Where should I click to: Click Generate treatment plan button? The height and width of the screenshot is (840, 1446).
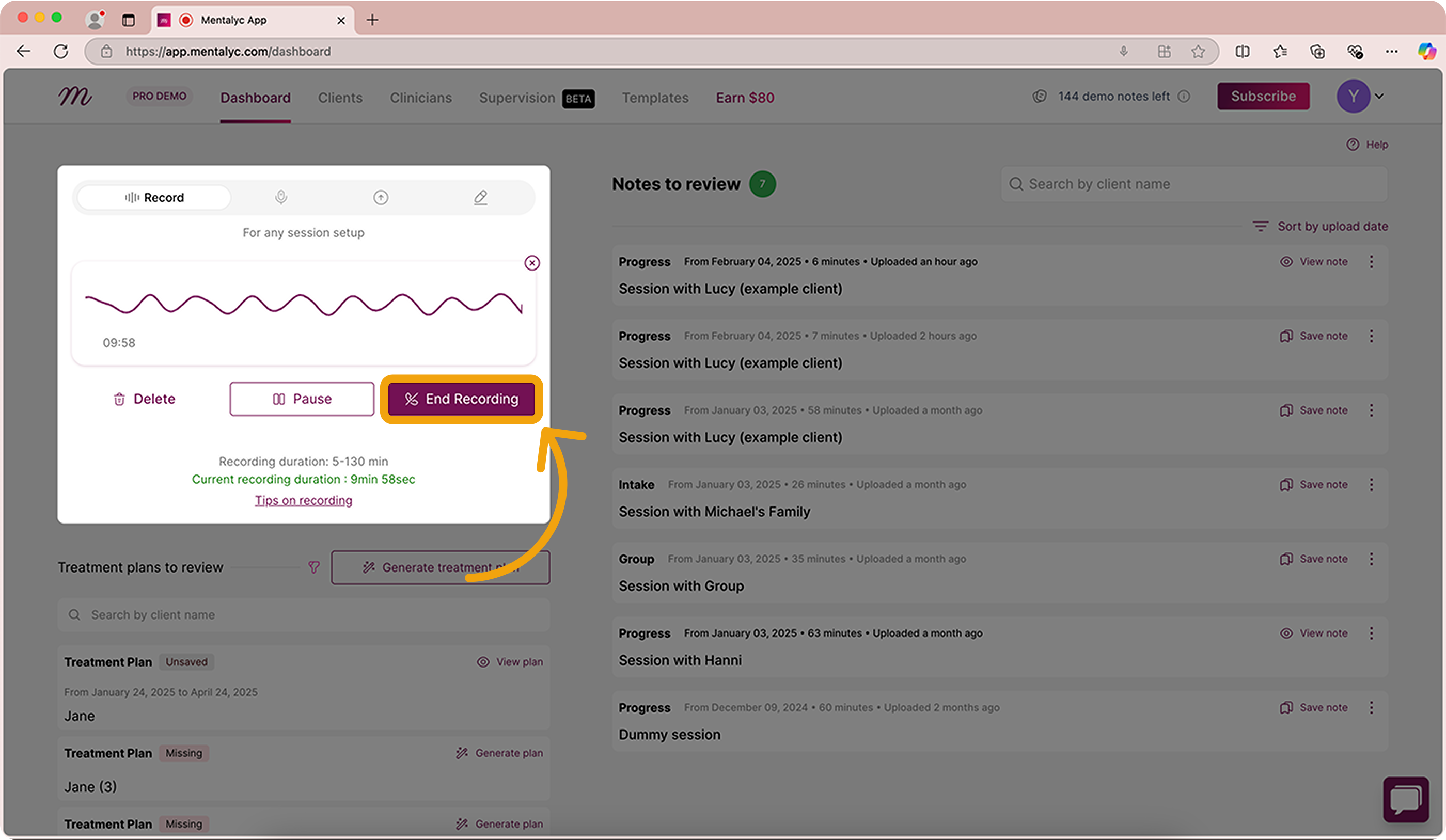(x=441, y=567)
